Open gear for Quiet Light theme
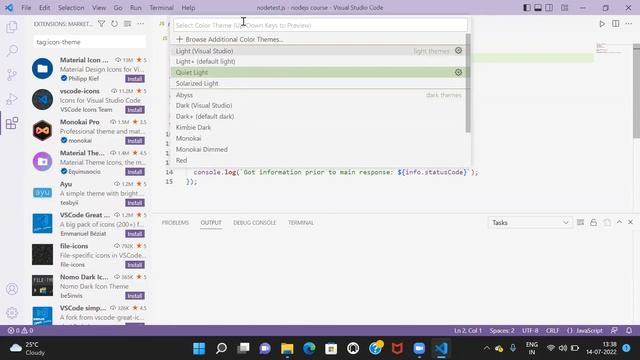Viewport: 640px width, 360px height. coord(458,72)
